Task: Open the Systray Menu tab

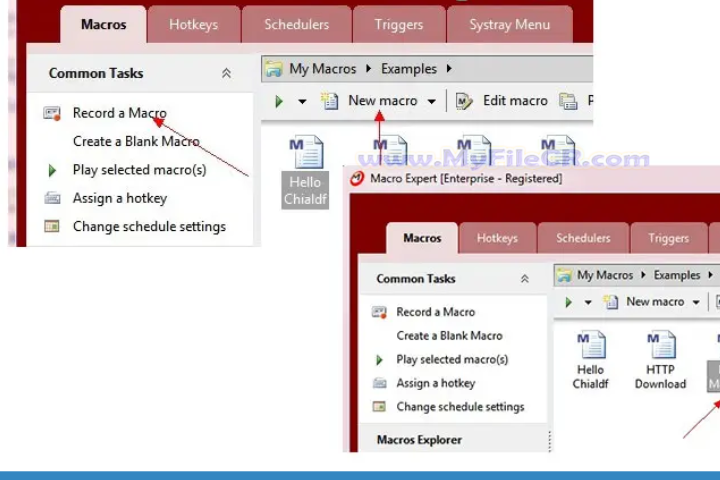Action: (x=509, y=24)
